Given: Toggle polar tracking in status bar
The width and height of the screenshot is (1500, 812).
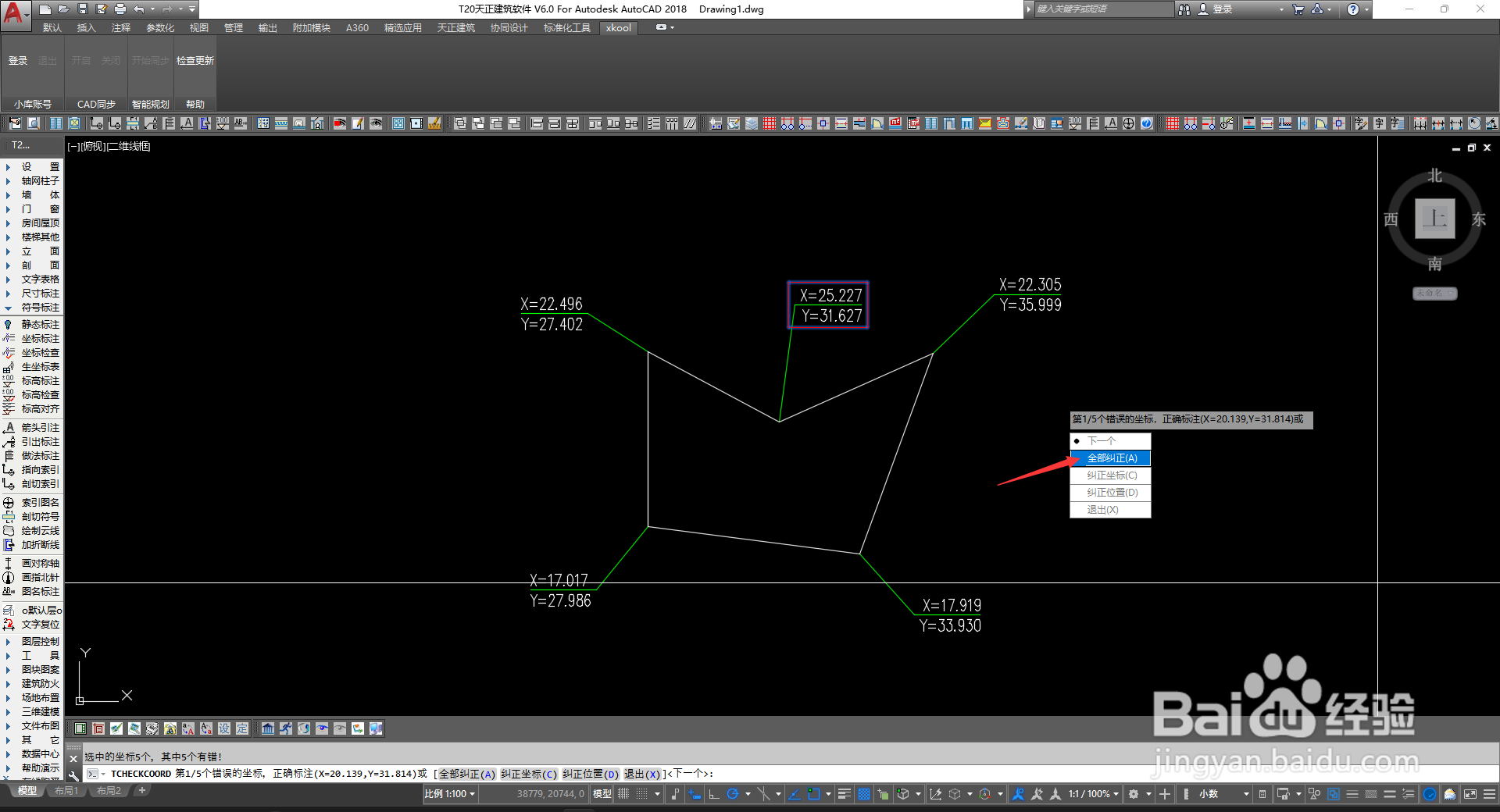Looking at the screenshot, I should tap(732, 794).
